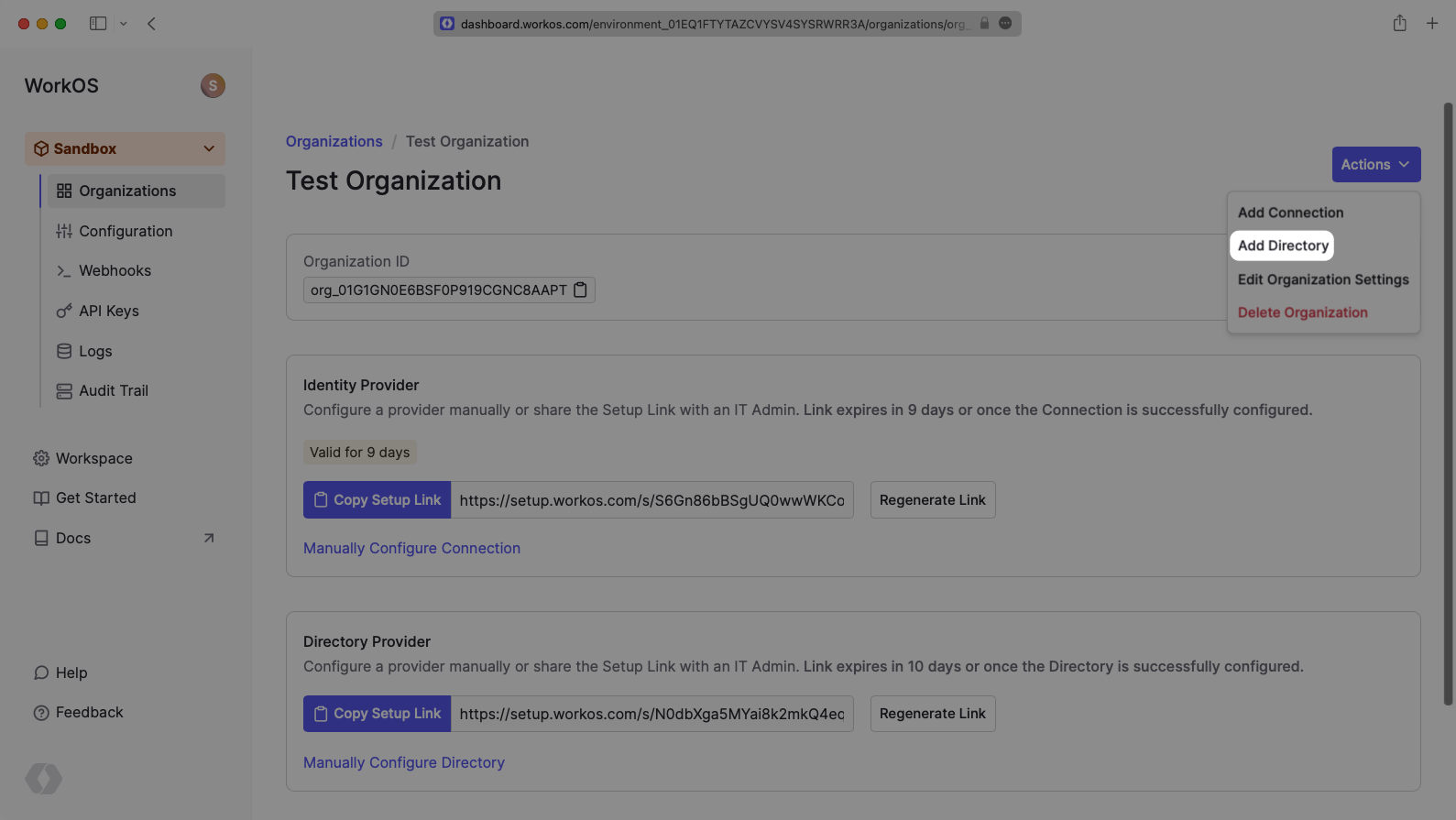The height and width of the screenshot is (820, 1456).
Task: Toggle the Safari sidebar button
Action: (98, 24)
